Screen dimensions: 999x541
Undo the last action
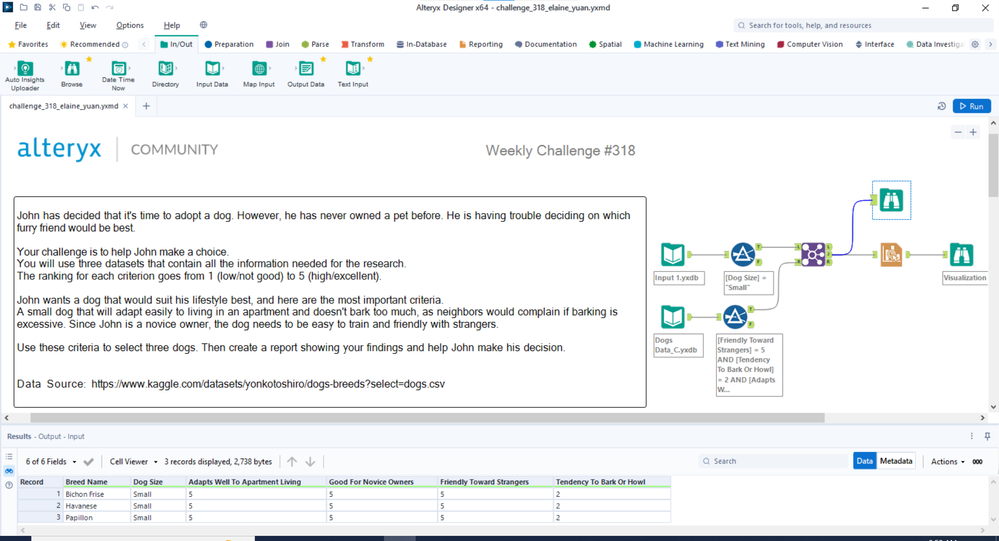click(x=95, y=8)
